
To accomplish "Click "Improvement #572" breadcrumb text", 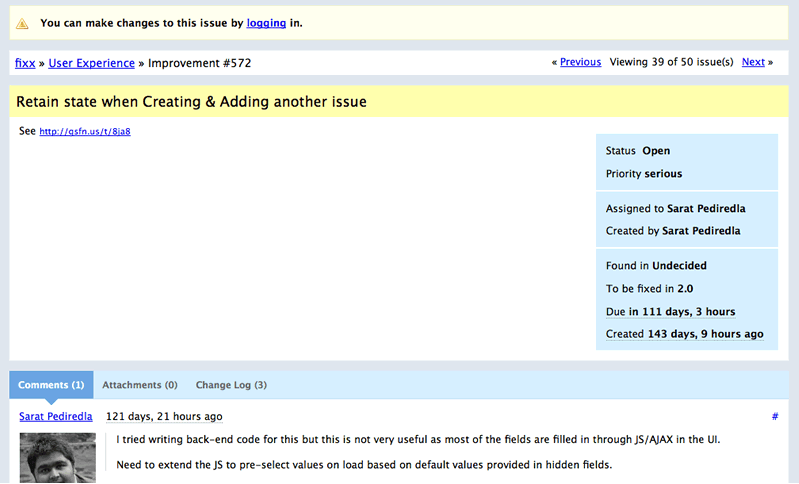I will (199, 63).
